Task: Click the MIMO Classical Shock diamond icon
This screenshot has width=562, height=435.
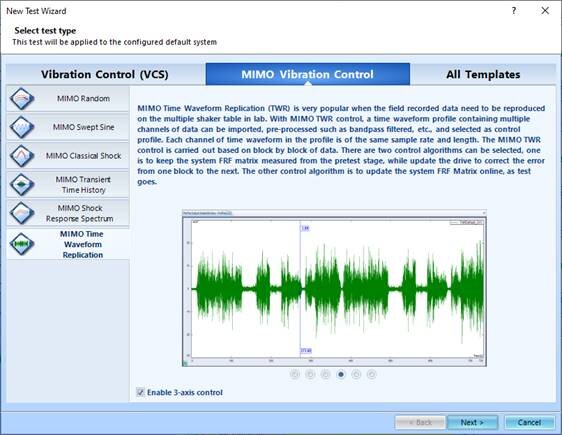Action: click(22, 156)
